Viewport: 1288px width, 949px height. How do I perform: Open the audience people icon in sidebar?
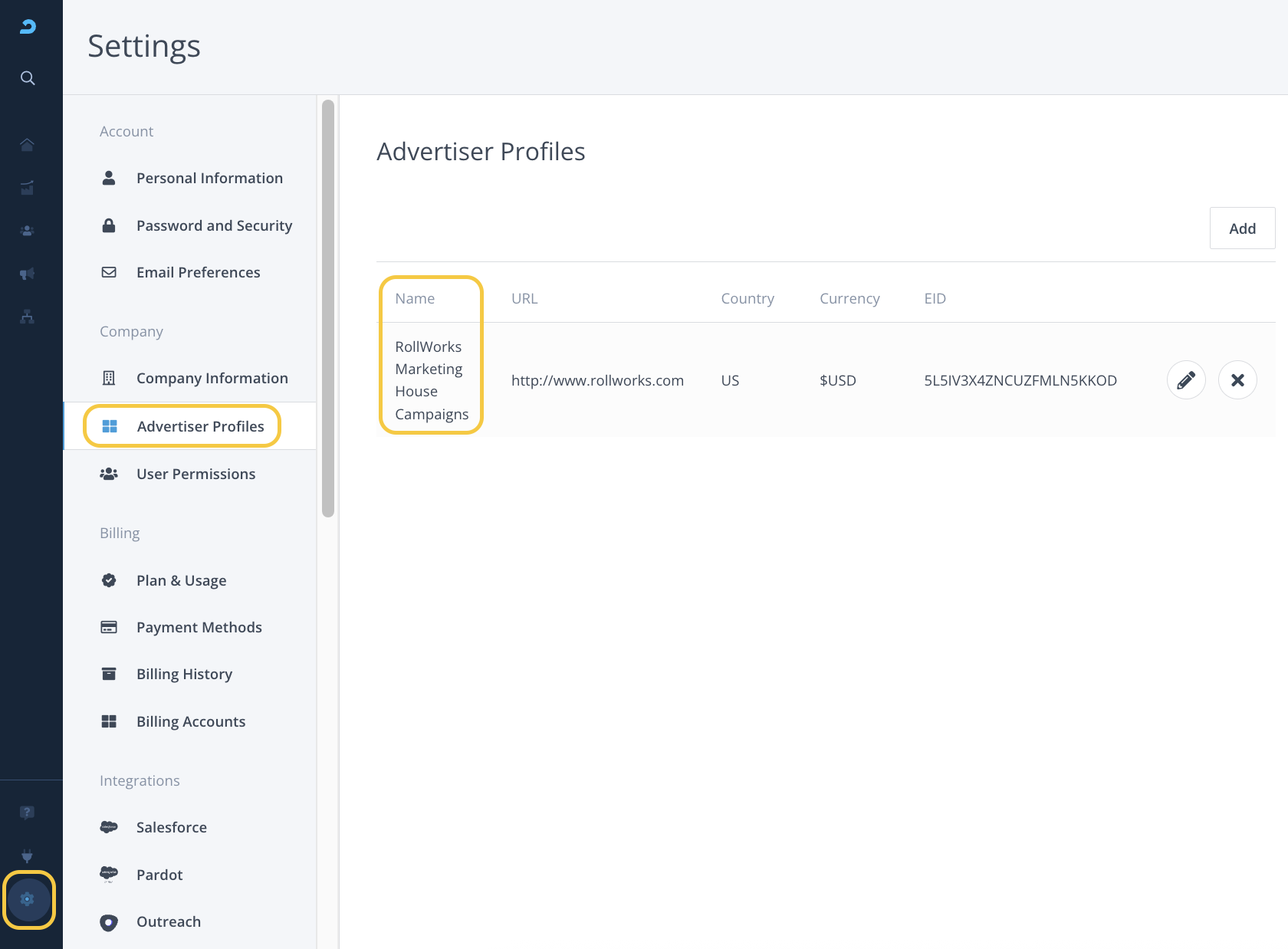point(28,231)
